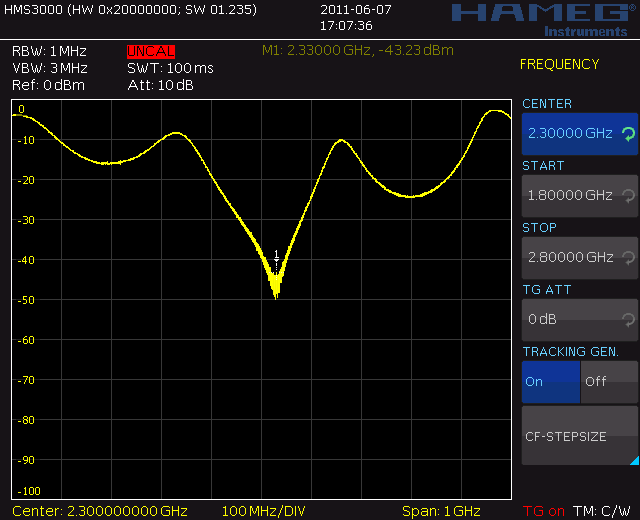Click the rotary knob icon in START field
The width and height of the screenshot is (640, 520).
coord(628,196)
